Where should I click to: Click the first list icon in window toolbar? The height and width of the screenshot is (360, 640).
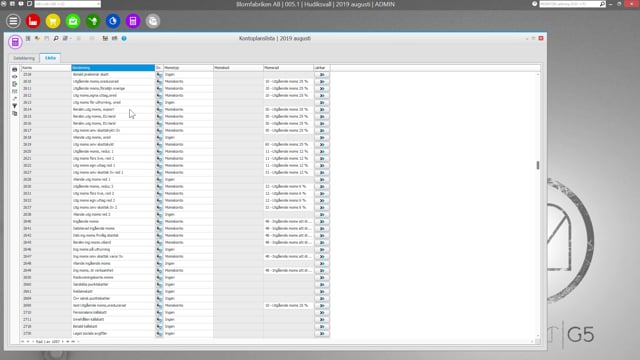tap(28, 38)
